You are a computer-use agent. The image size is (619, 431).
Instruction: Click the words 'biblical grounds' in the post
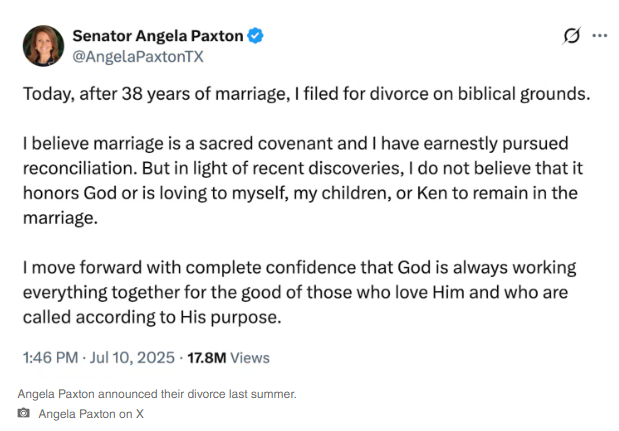(533, 96)
